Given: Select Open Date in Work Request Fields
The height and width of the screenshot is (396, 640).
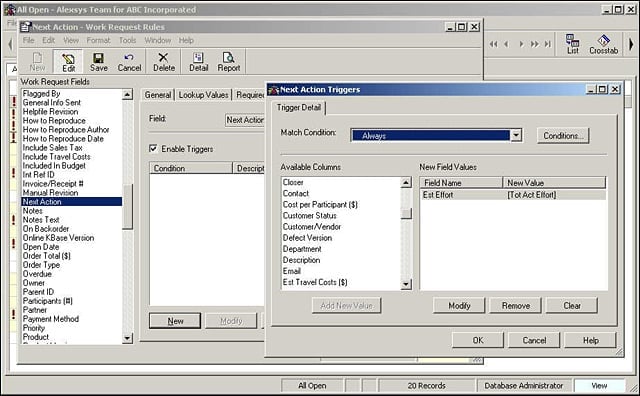Looking at the screenshot, I should (x=41, y=247).
